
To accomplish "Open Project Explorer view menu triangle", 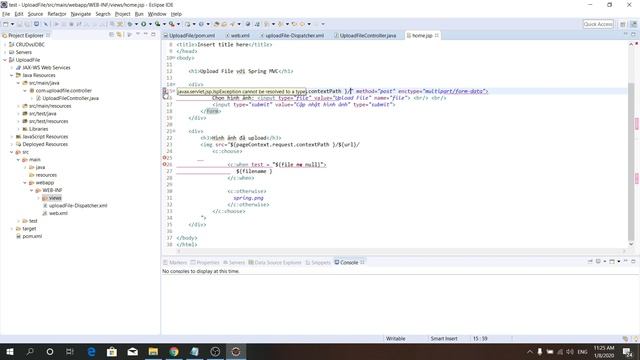I will (138, 35).
